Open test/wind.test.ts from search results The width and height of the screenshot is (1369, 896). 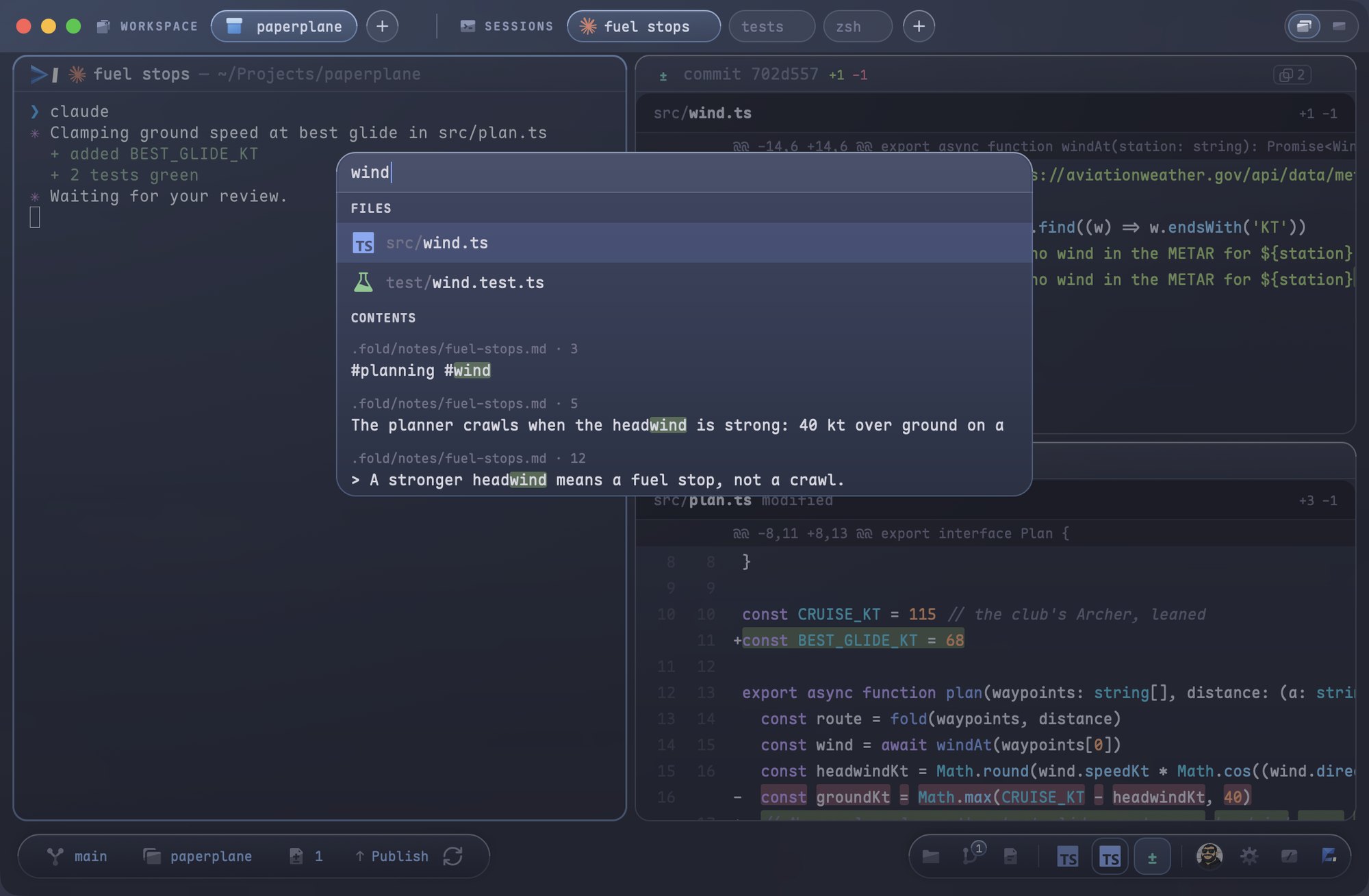pyautogui.click(x=684, y=283)
